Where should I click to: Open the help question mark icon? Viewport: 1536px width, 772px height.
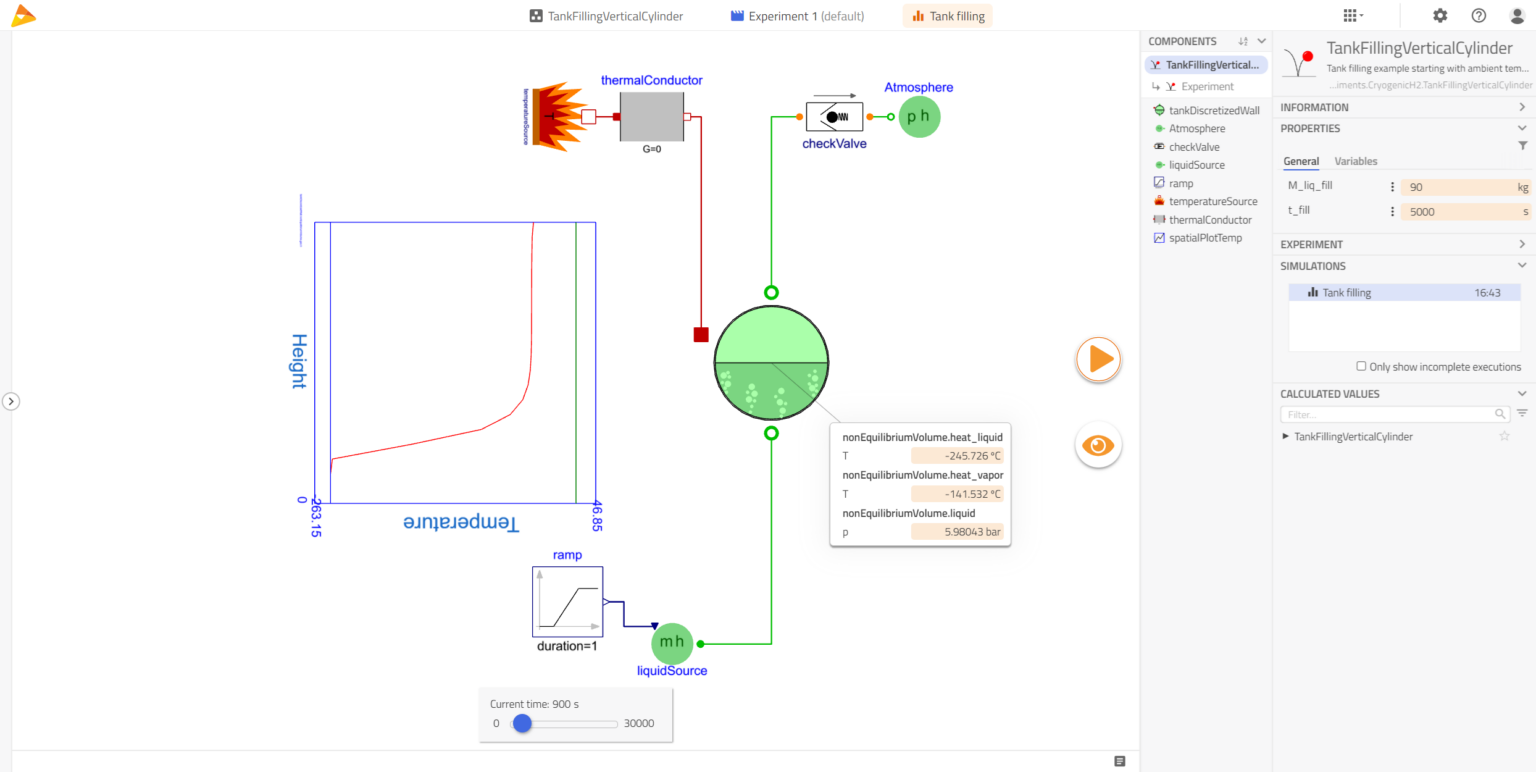click(x=1478, y=16)
